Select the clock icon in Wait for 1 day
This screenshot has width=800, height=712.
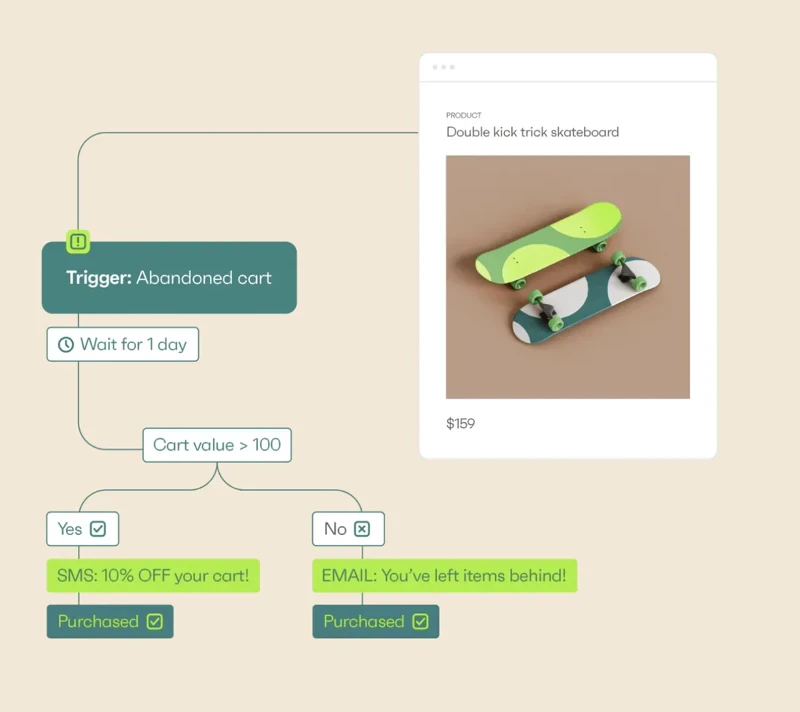click(x=64, y=344)
